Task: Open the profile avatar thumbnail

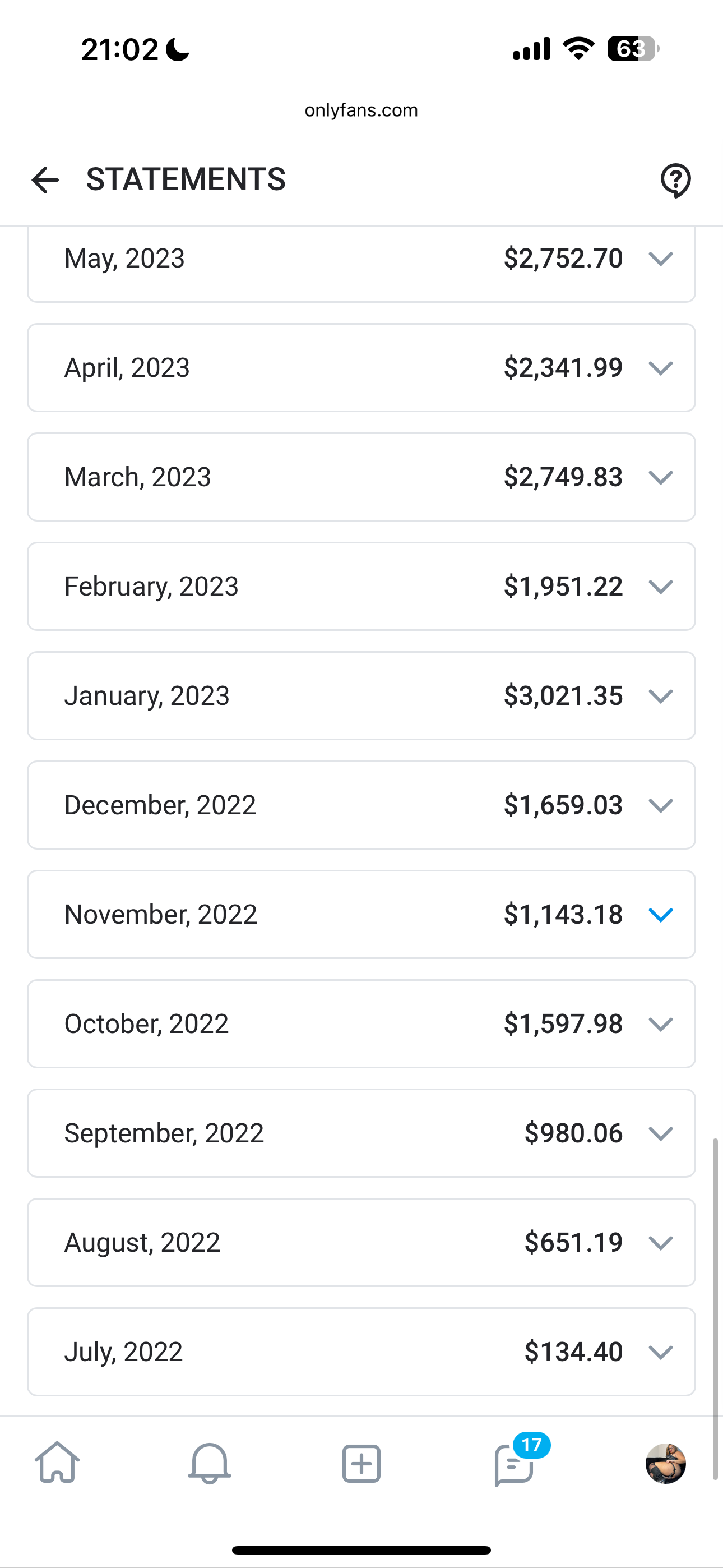Action: 665,1463
